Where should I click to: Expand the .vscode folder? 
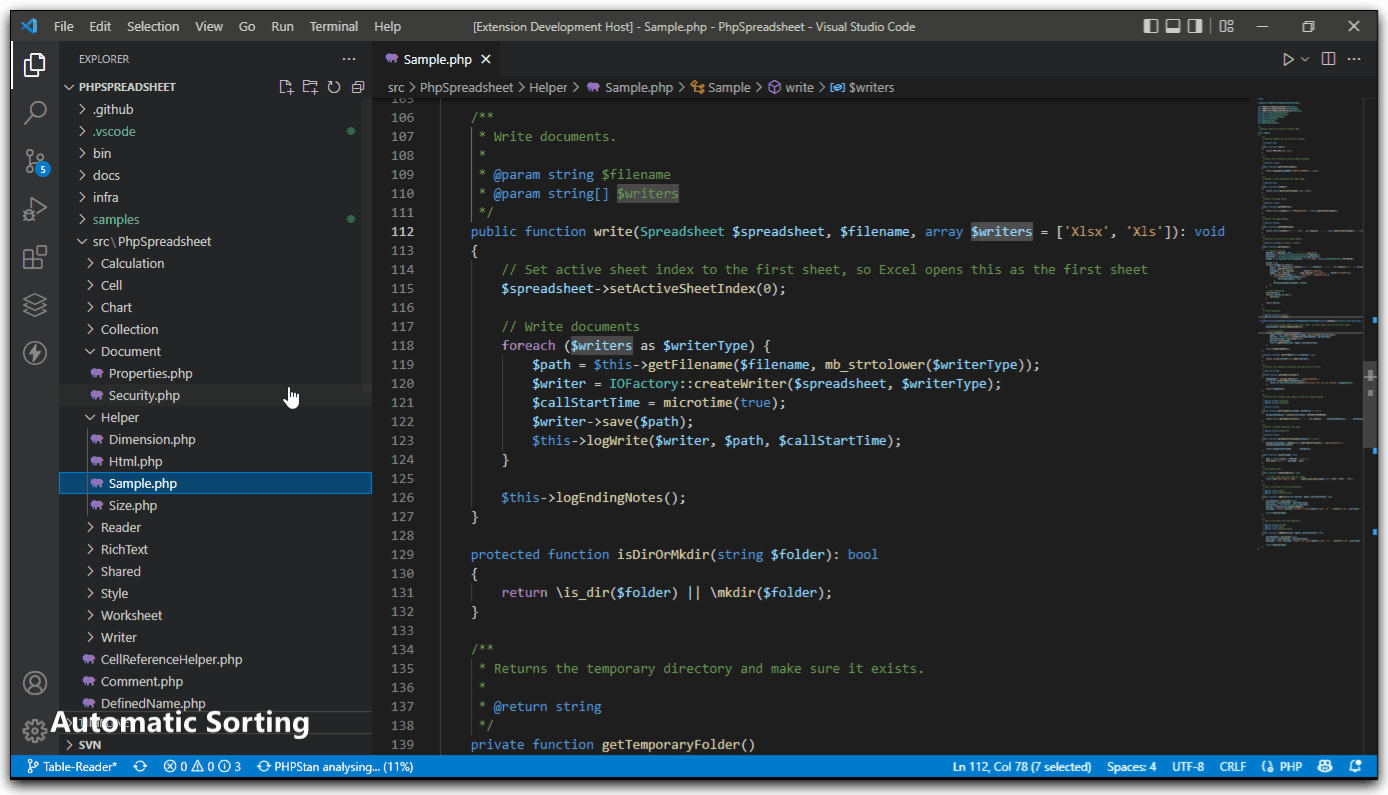215,131
